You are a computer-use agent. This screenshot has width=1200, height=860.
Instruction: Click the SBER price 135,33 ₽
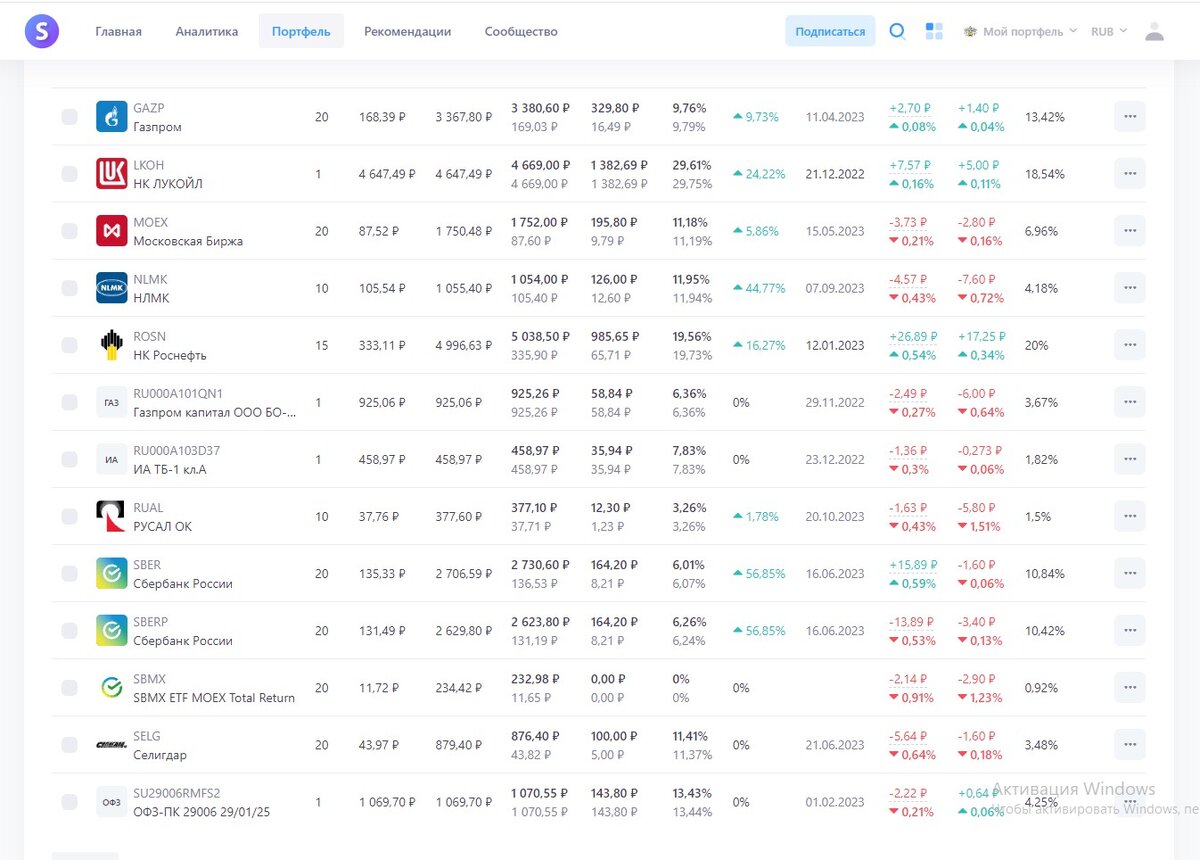click(383, 573)
